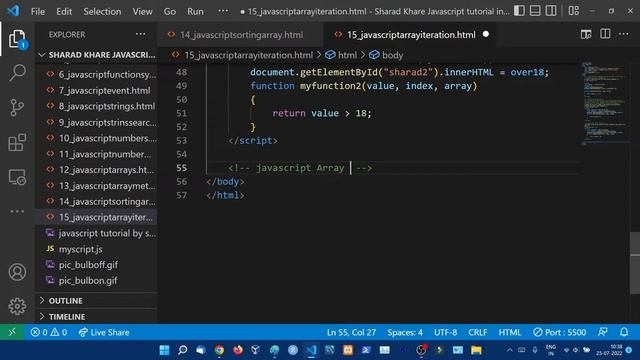The height and width of the screenshot is (360, 640).
Task: Open pic_bulboff.gif image file
Action: 97,264
